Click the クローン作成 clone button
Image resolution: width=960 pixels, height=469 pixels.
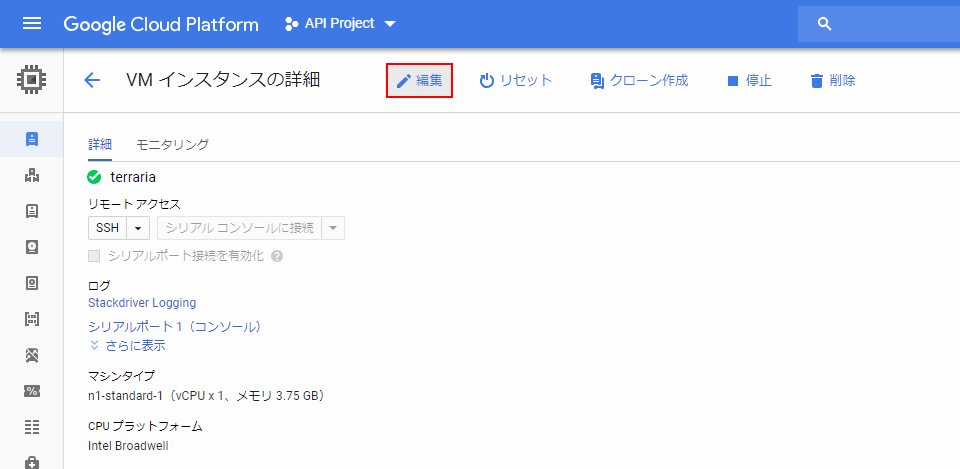click(x=639, y=80)
